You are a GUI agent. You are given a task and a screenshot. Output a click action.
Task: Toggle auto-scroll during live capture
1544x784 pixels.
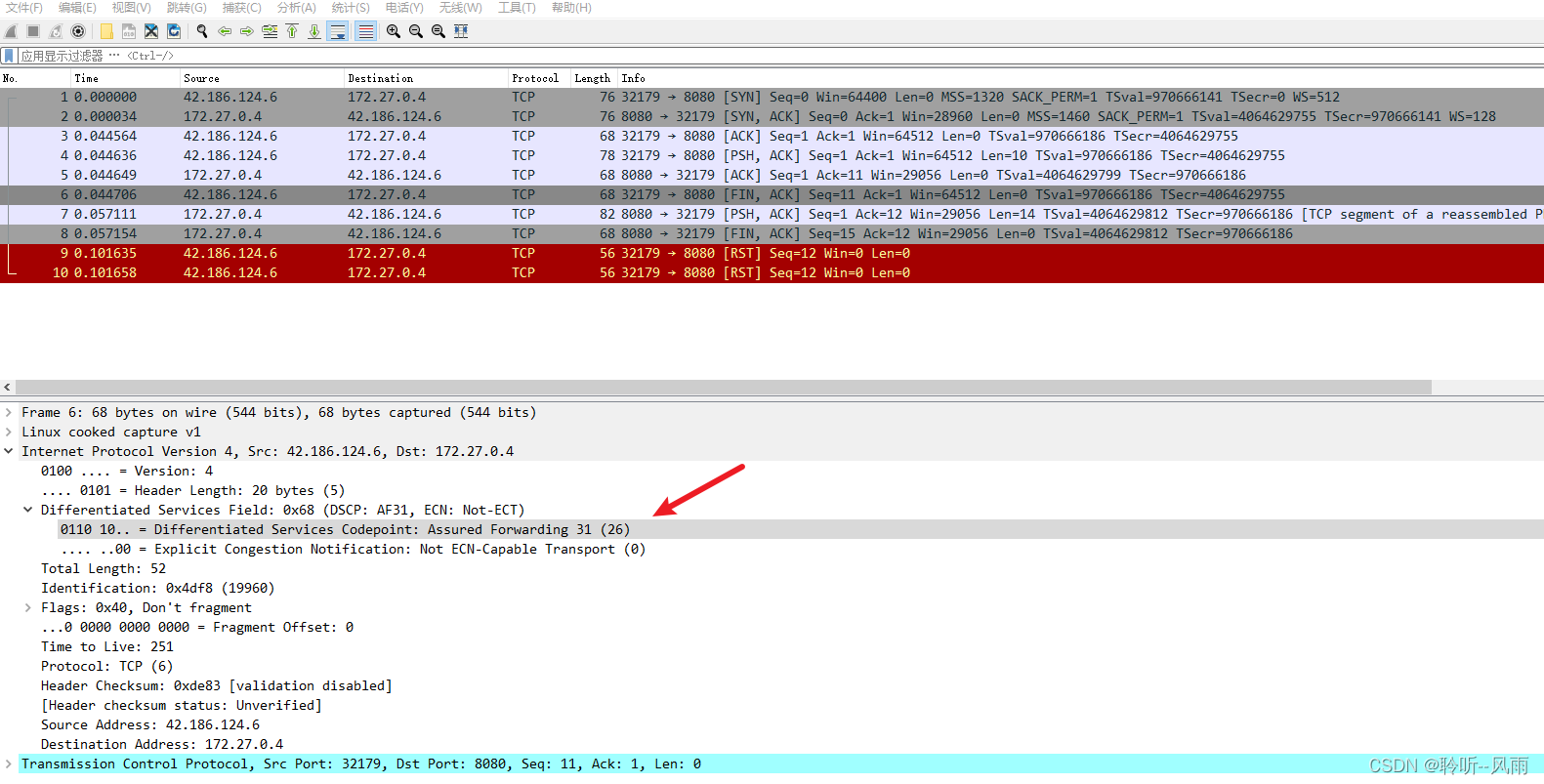coord(338,31)
